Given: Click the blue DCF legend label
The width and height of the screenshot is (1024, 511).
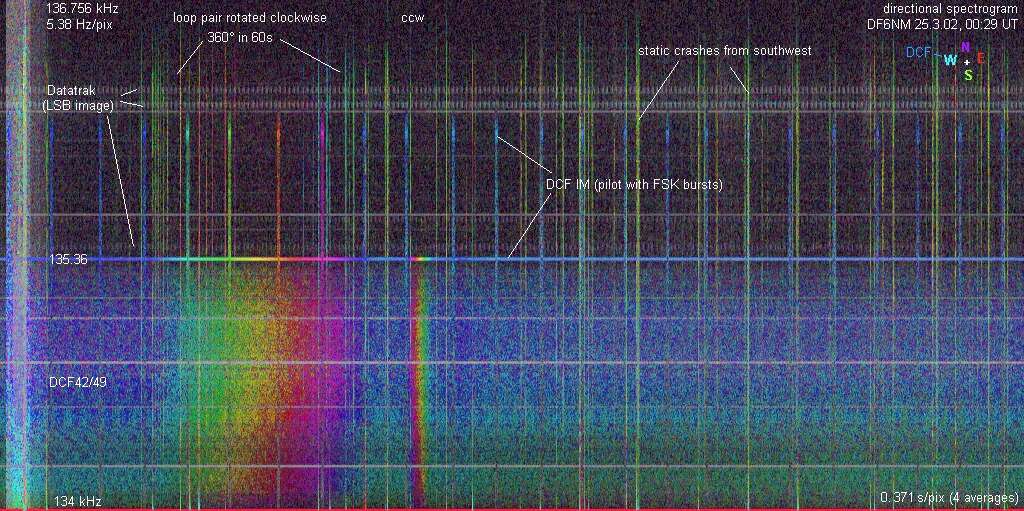Looking at the screenshot, I should point(918,52).
